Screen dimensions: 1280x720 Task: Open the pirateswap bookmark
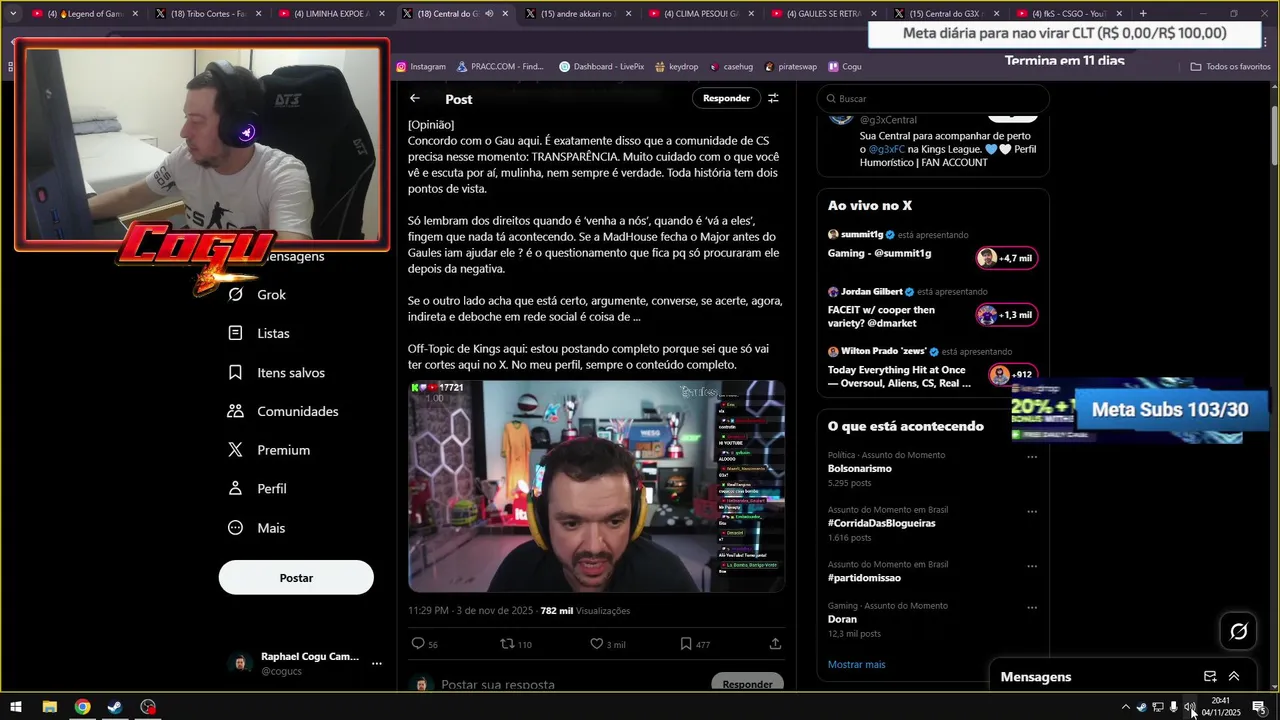click(x=791, y=67)
